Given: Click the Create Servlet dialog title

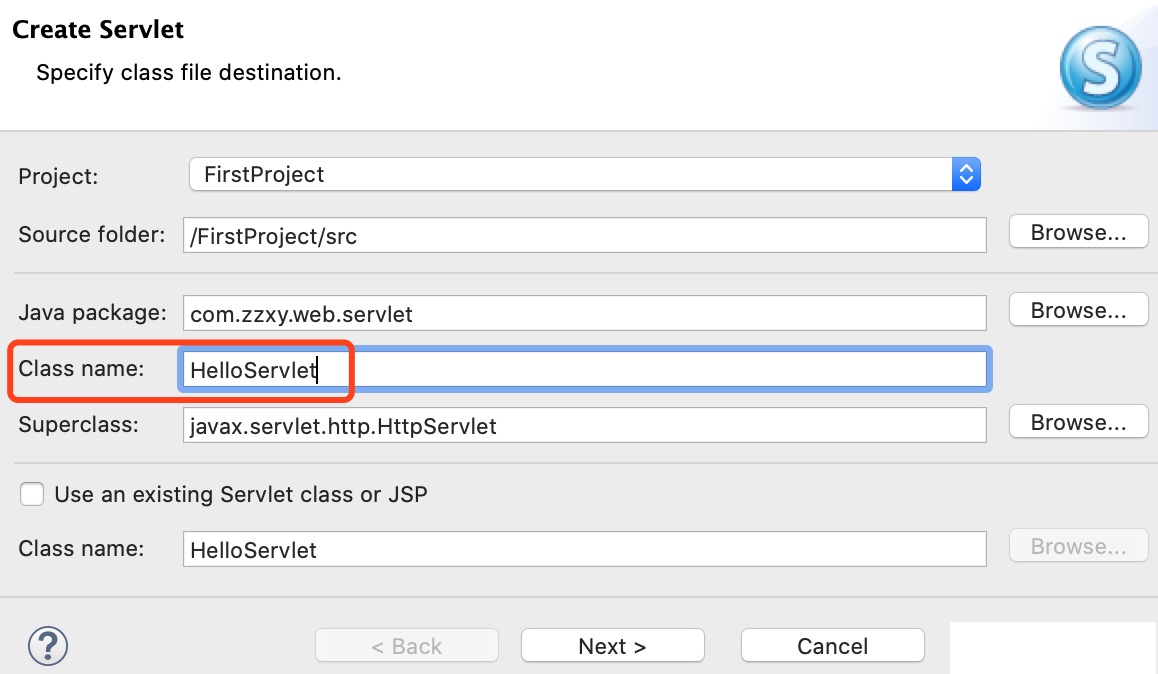Looking at the screenshot, I should coord(98,29).
